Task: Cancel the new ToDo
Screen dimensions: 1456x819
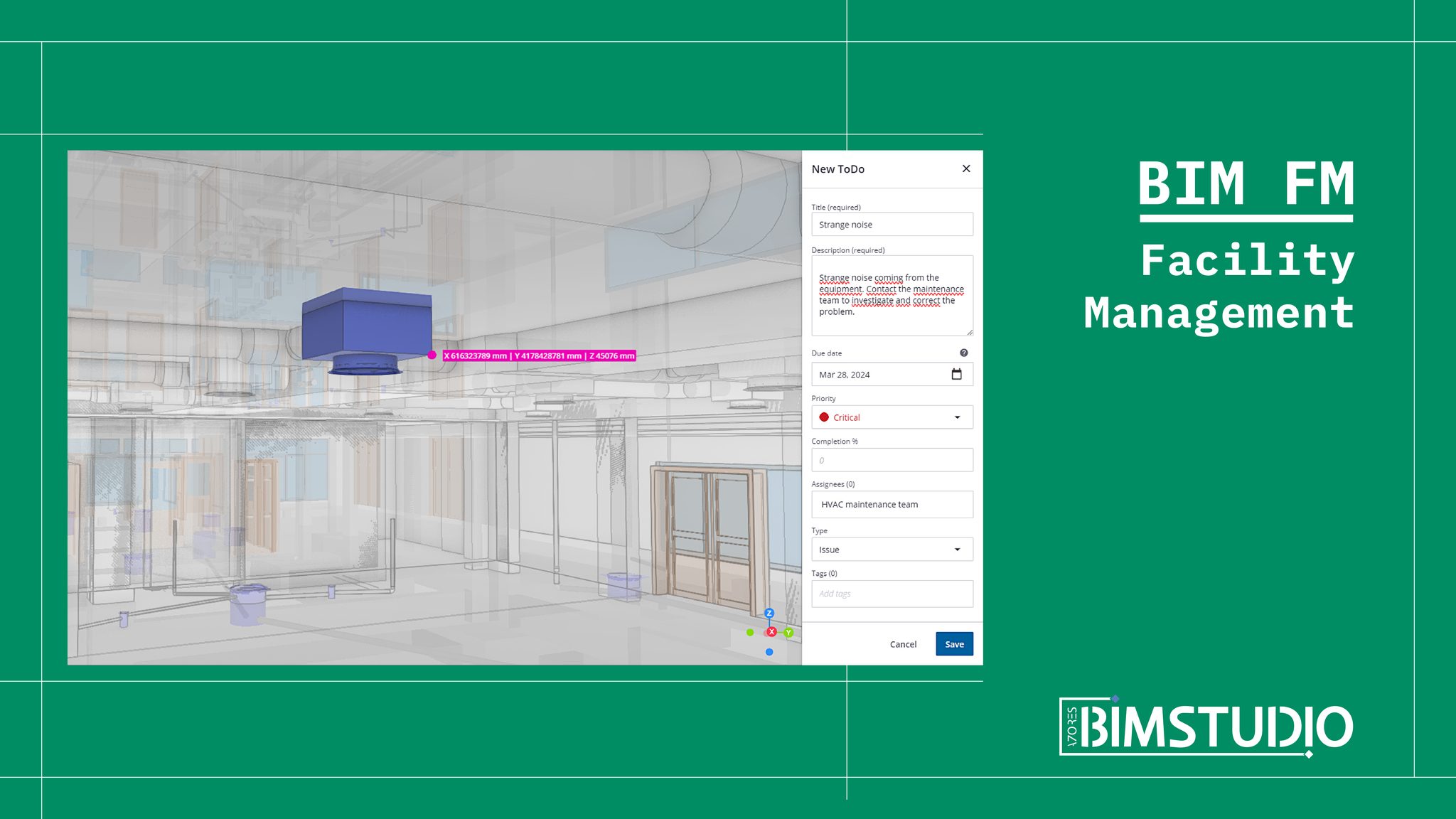Action: point(903,644)
